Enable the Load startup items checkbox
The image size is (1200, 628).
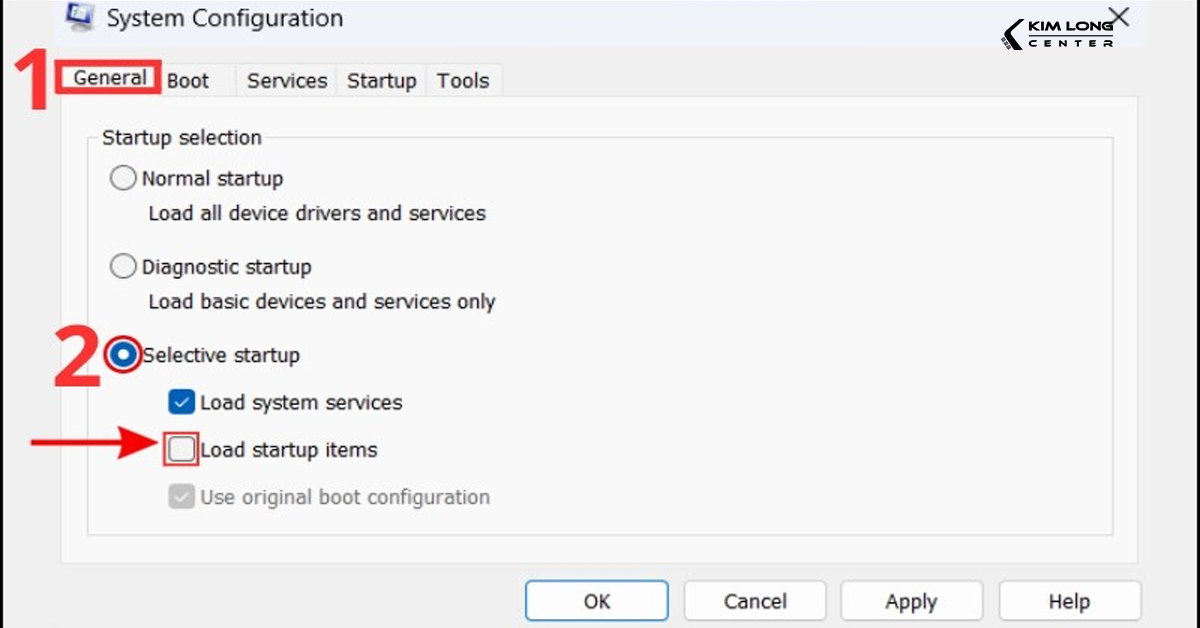[x=181, y=450]
